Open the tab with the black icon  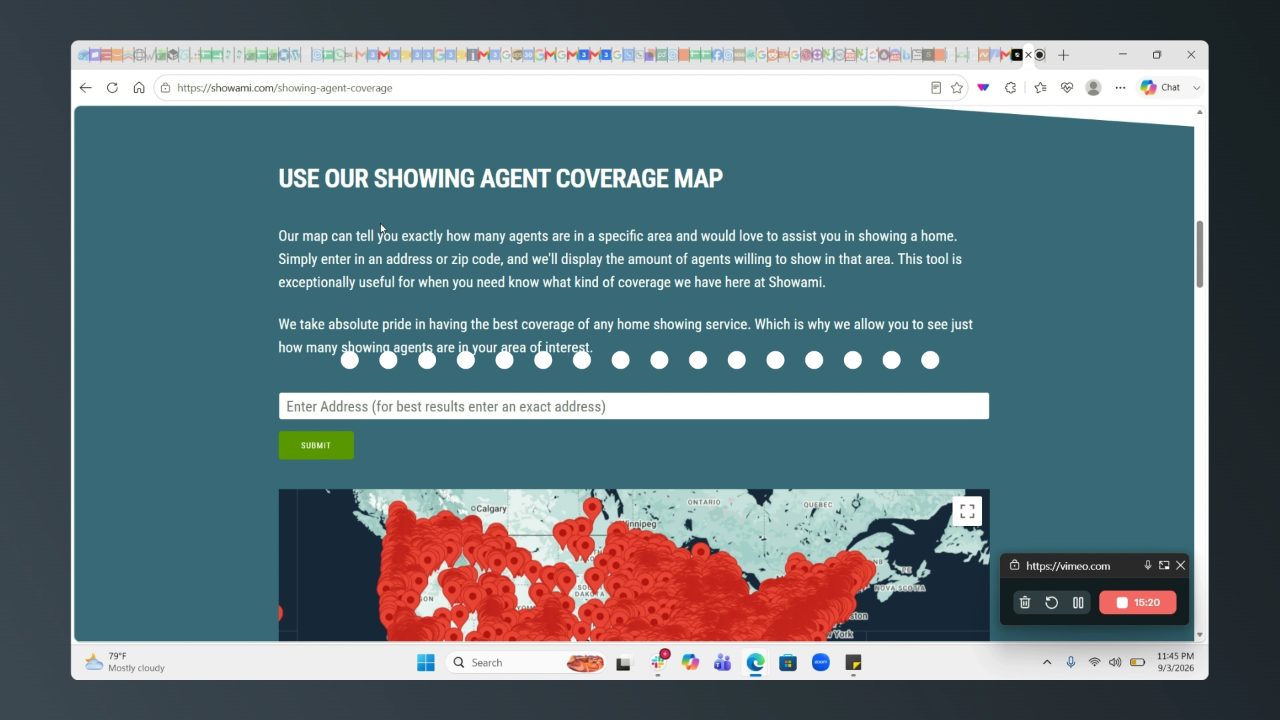[1017, 55]
